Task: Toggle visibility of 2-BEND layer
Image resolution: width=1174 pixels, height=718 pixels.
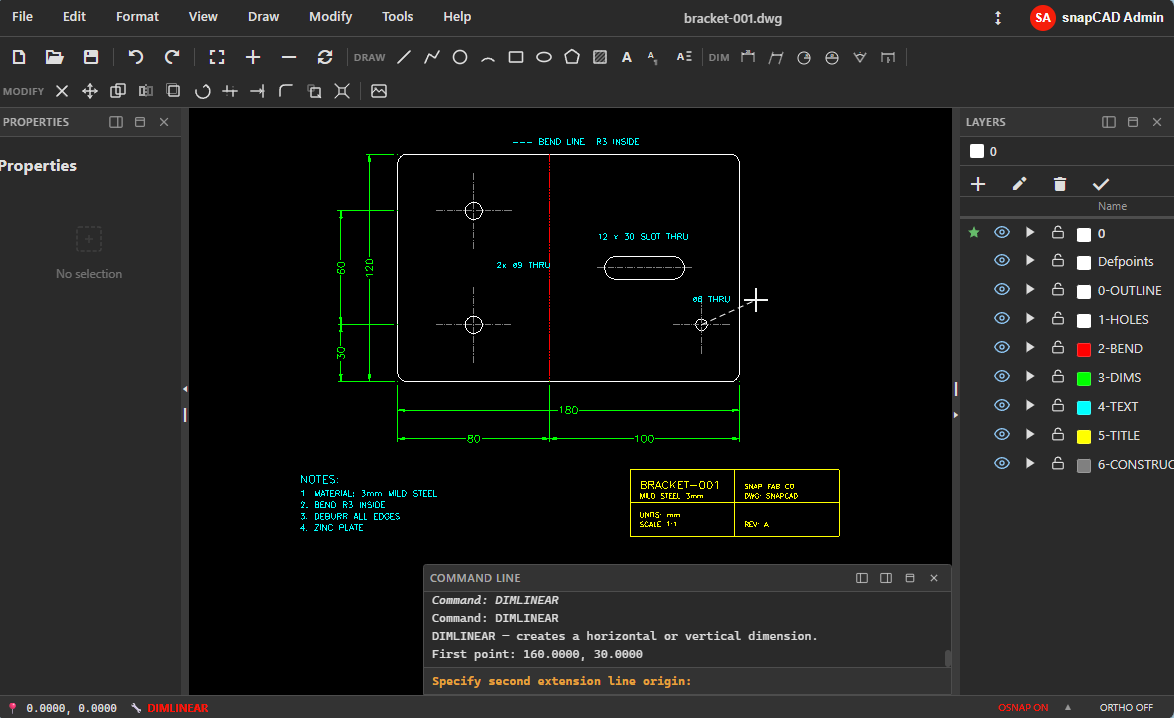Action: pos(1002,348)
